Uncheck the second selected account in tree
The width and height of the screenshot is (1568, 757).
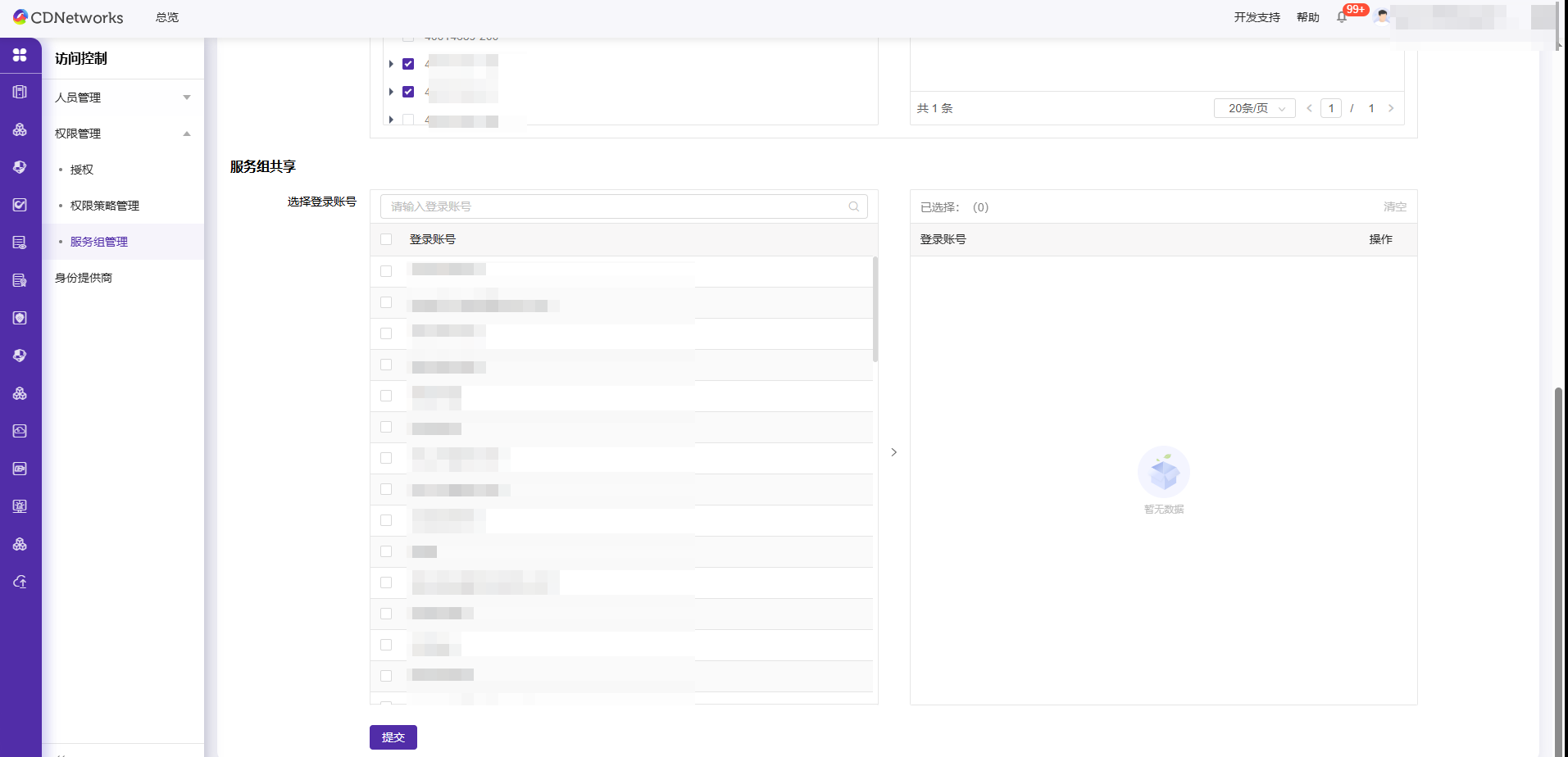click(407, 92)
